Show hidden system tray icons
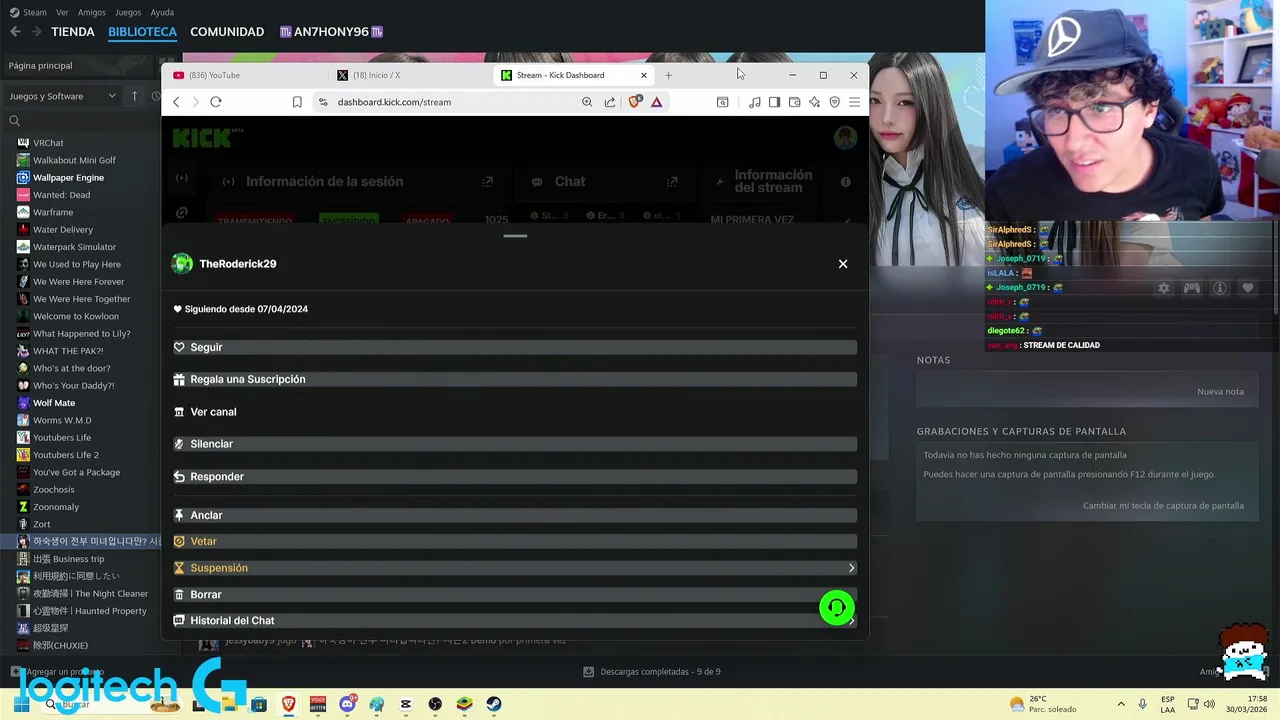 pos(1121,704)
